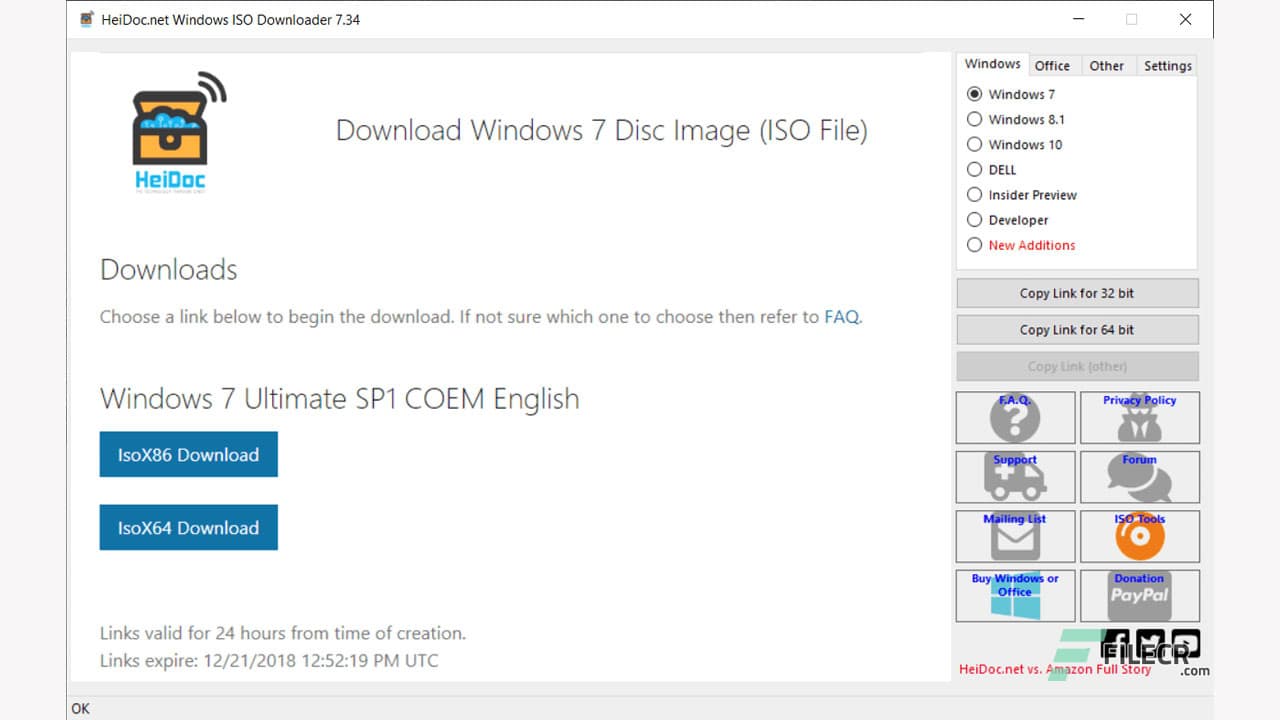Open the Privacy Policy icon
The height and width of the screenshot is (720, 1280).
coord(1139,417)
